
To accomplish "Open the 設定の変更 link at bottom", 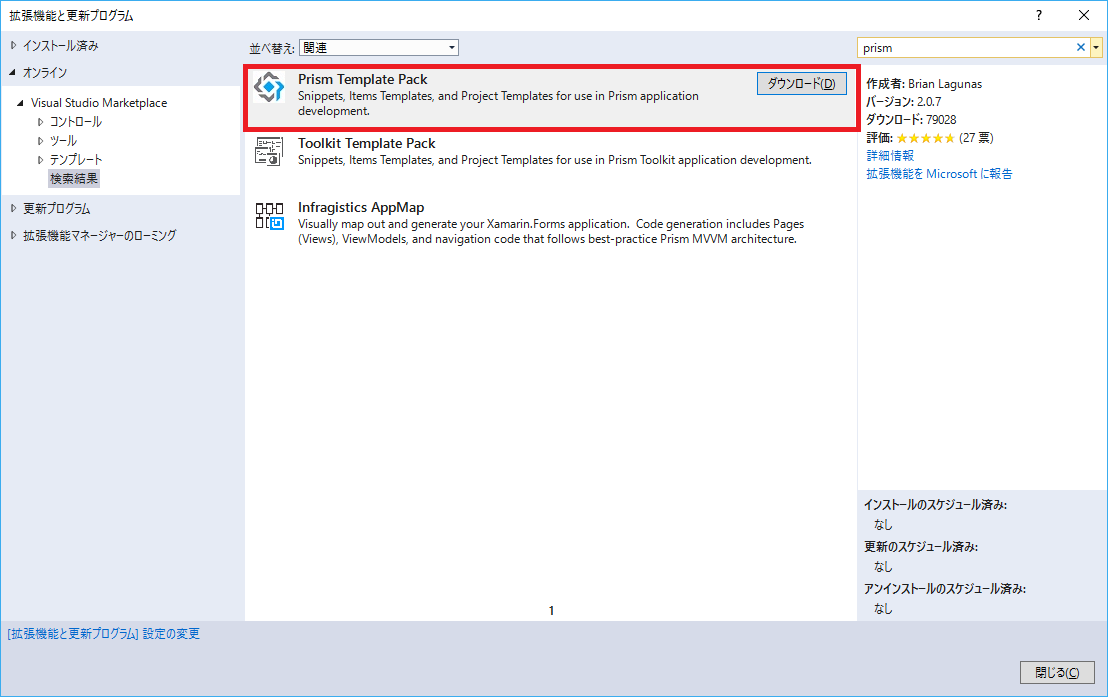I will (104, 633).
